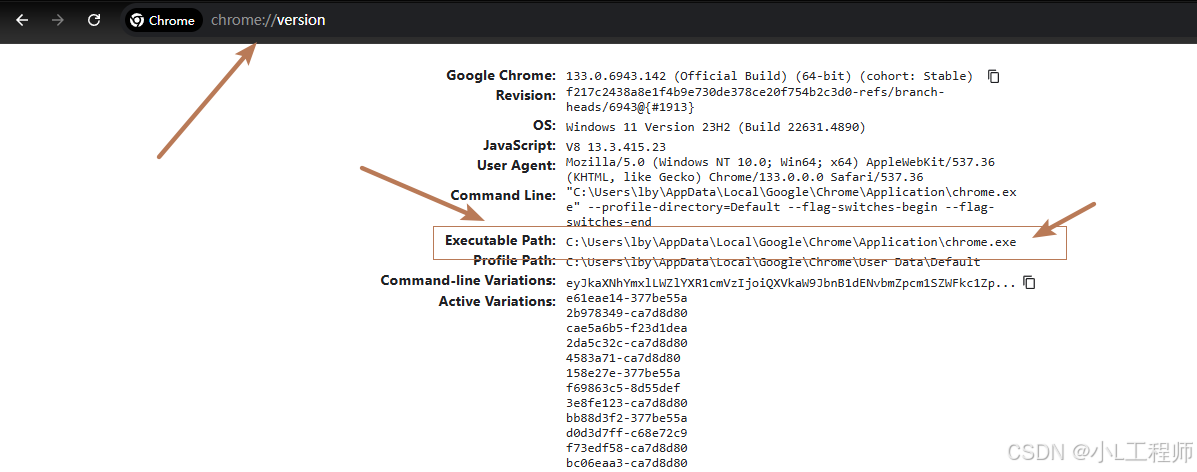Click the Command Line value text
Viewport: 1197px width, 472px height.
pos(791,207)
